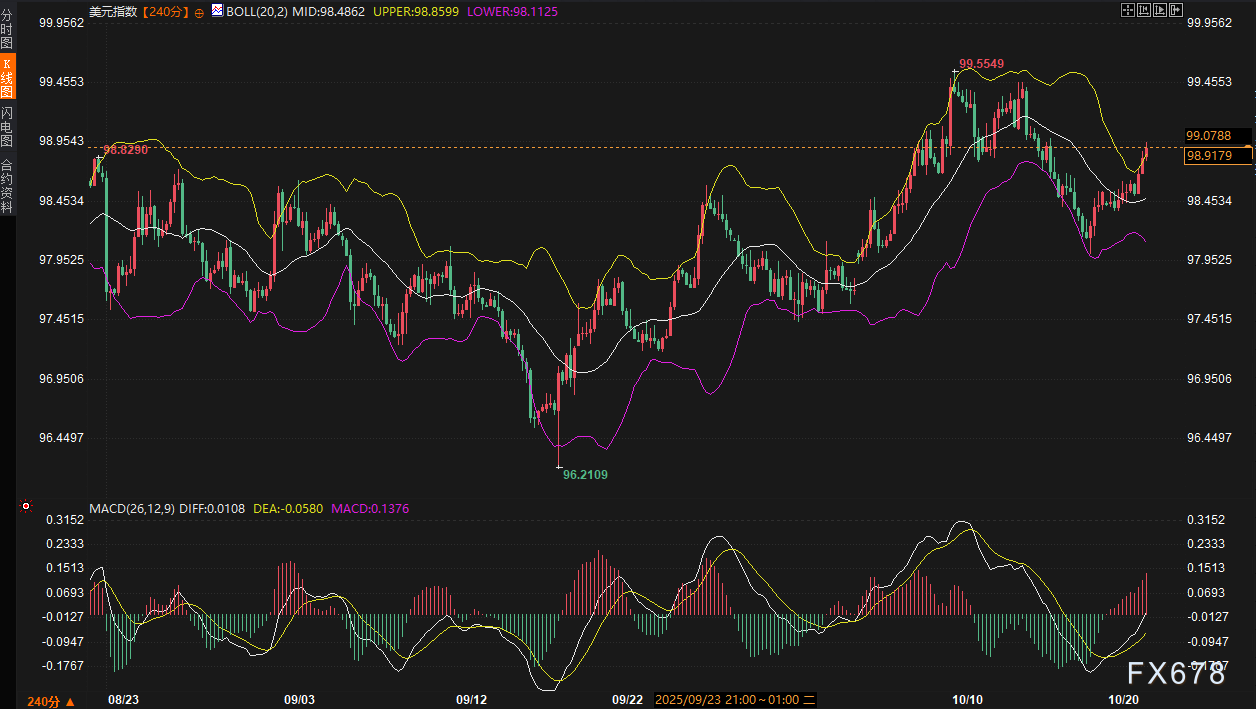Open the 240分 period selector at bottom-left
The width and height of the screenshot is (1256, 709).
coord(45,700)
